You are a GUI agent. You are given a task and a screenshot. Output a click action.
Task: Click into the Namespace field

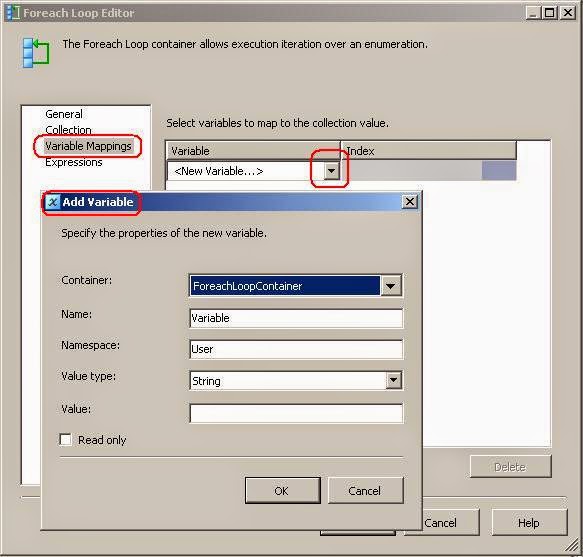pyautogui.click(x=296, y=349)
